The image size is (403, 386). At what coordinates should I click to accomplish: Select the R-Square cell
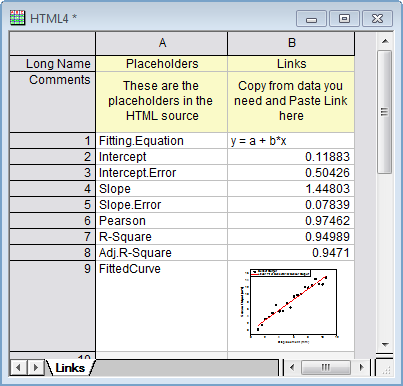[162, 237]
